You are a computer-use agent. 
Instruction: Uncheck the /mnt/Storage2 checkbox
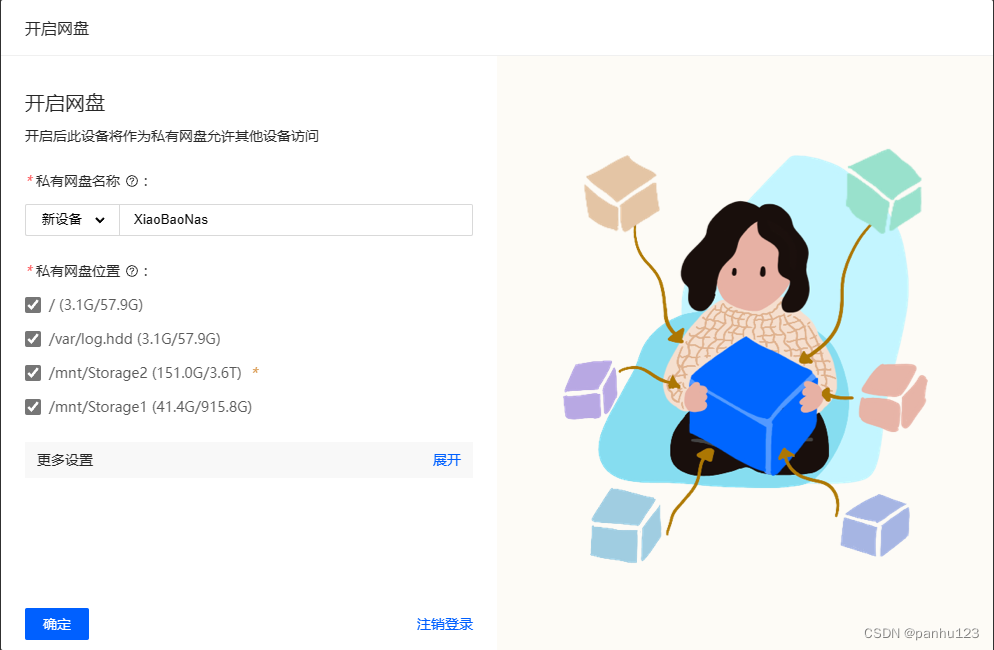click(33, 373)
